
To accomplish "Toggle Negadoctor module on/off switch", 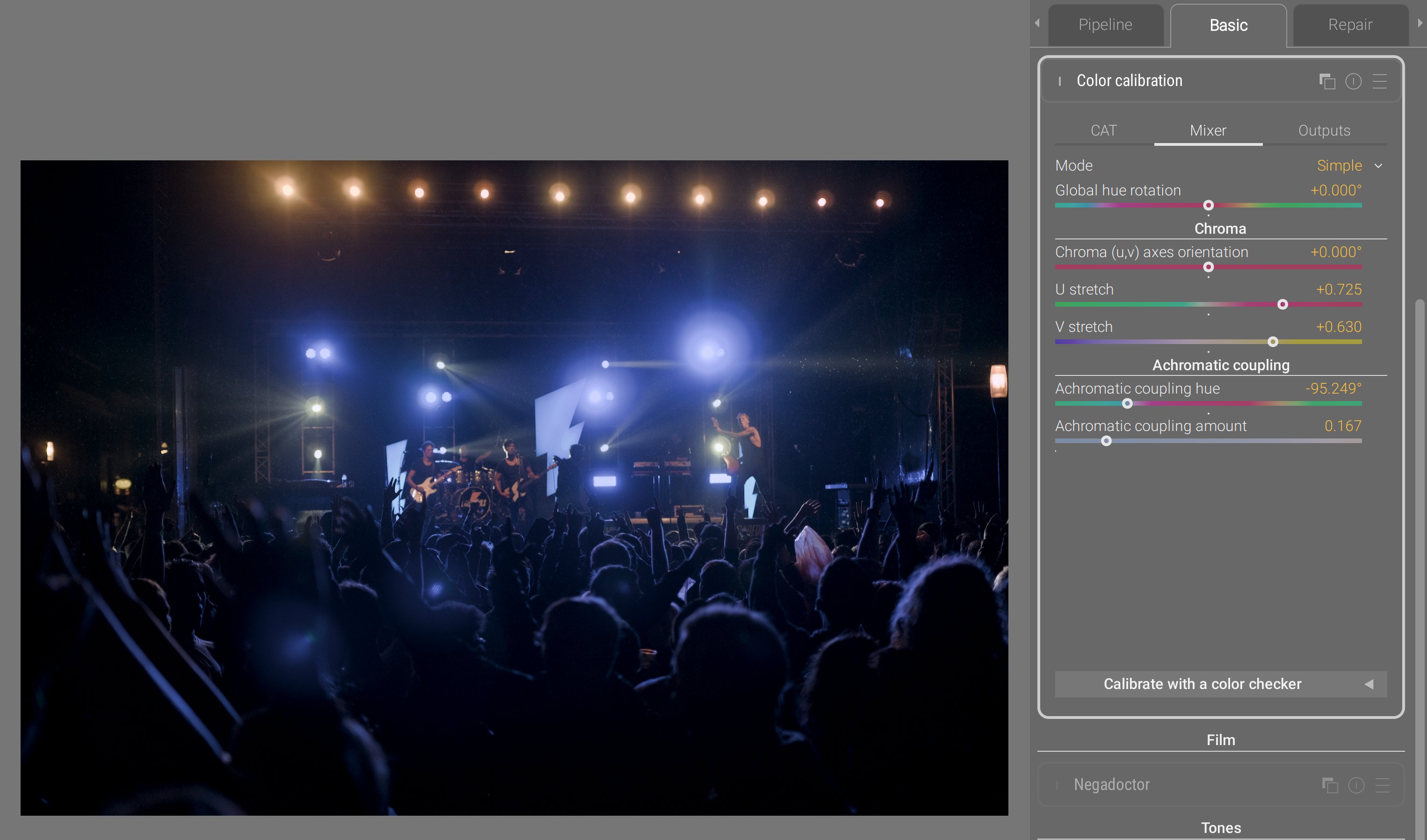I will (x=1057, y=785).
